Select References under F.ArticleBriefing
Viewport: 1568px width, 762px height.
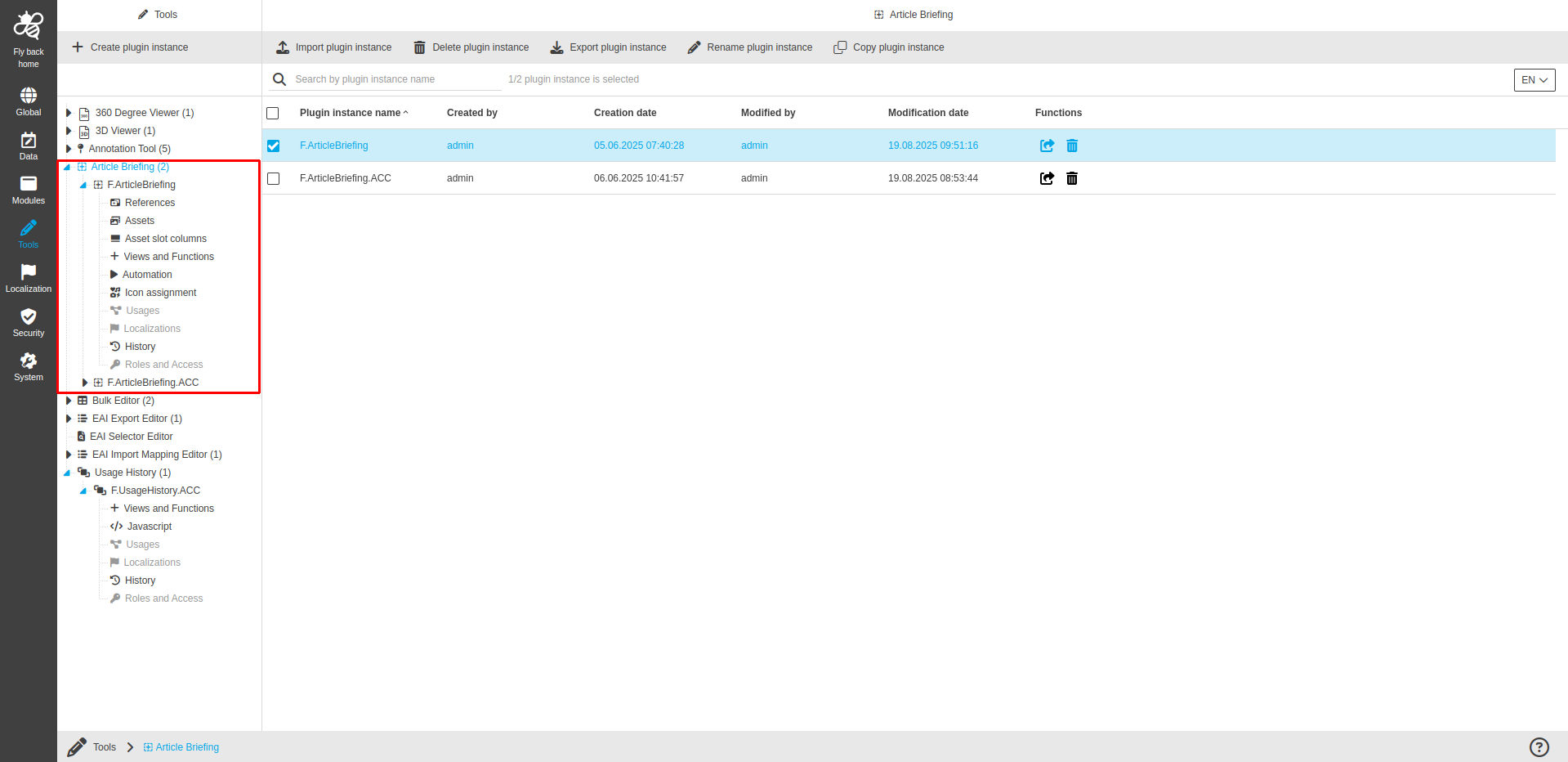click(150, 203)
